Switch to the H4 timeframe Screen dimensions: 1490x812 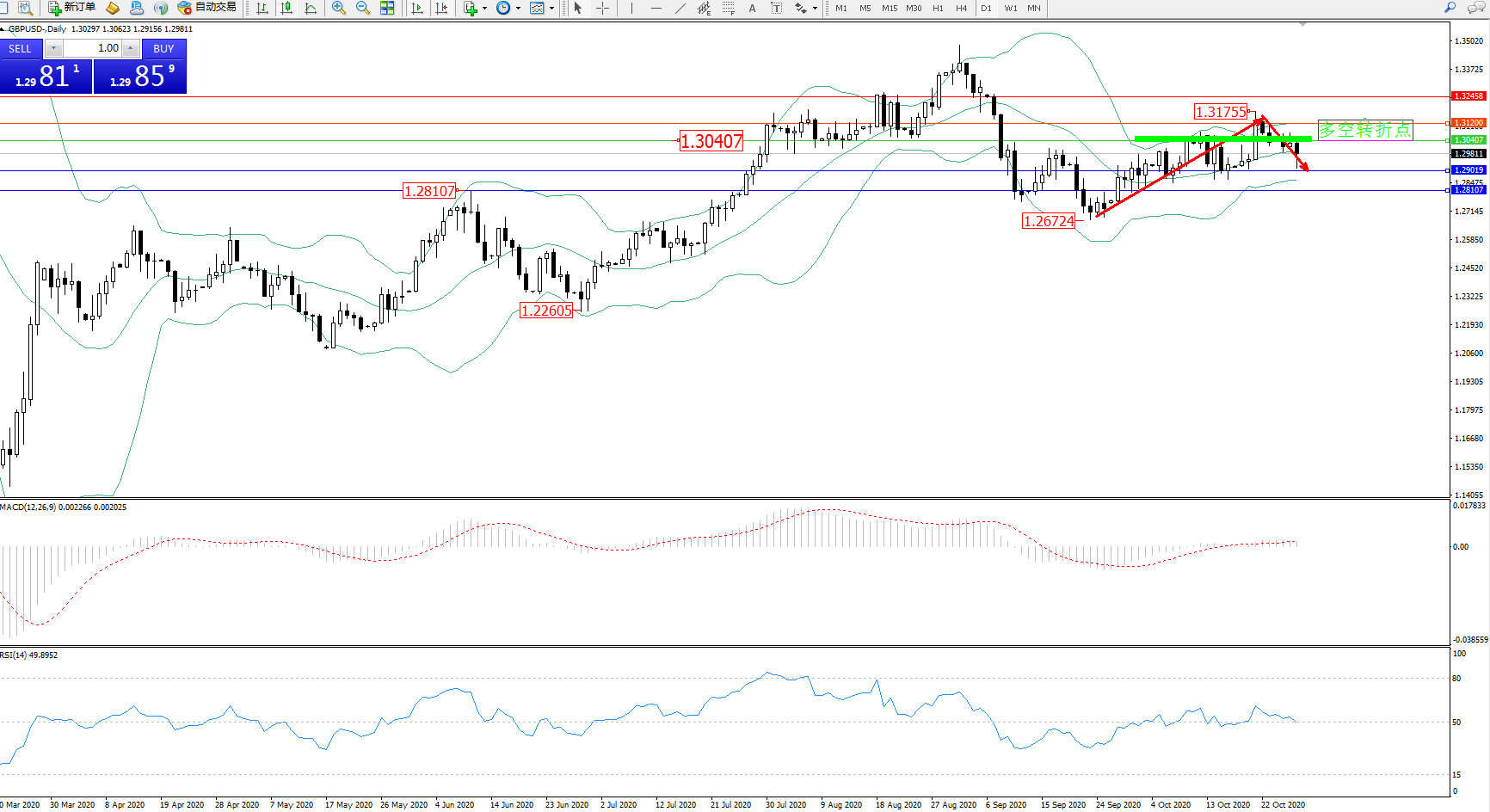pos(961,8)
